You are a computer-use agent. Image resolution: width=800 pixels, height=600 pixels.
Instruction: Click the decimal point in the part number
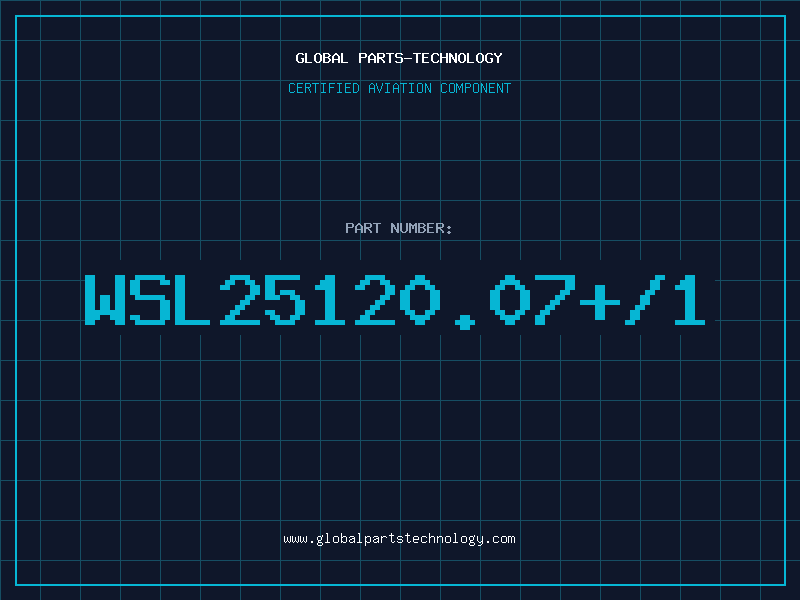click(465, 321)
